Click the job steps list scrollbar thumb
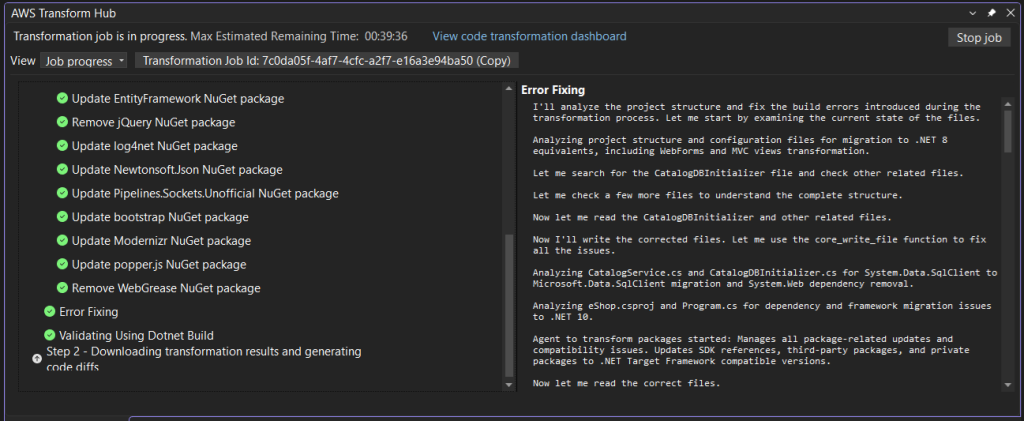 (509, 305)
